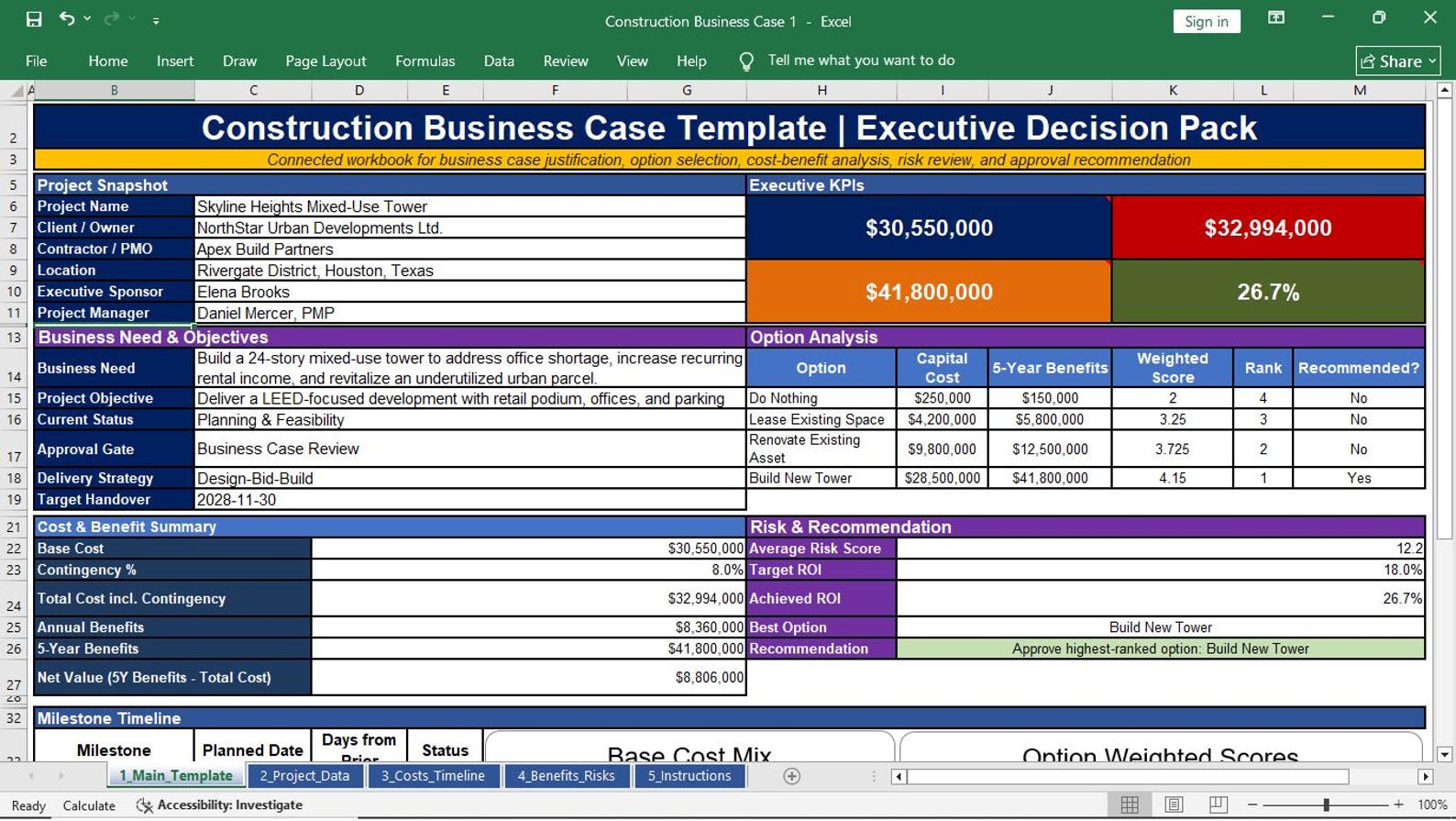The image size is (1456, 821).
Task: Switch to the 5_Instructions sheet tab
Action: (x=689, y=776)
